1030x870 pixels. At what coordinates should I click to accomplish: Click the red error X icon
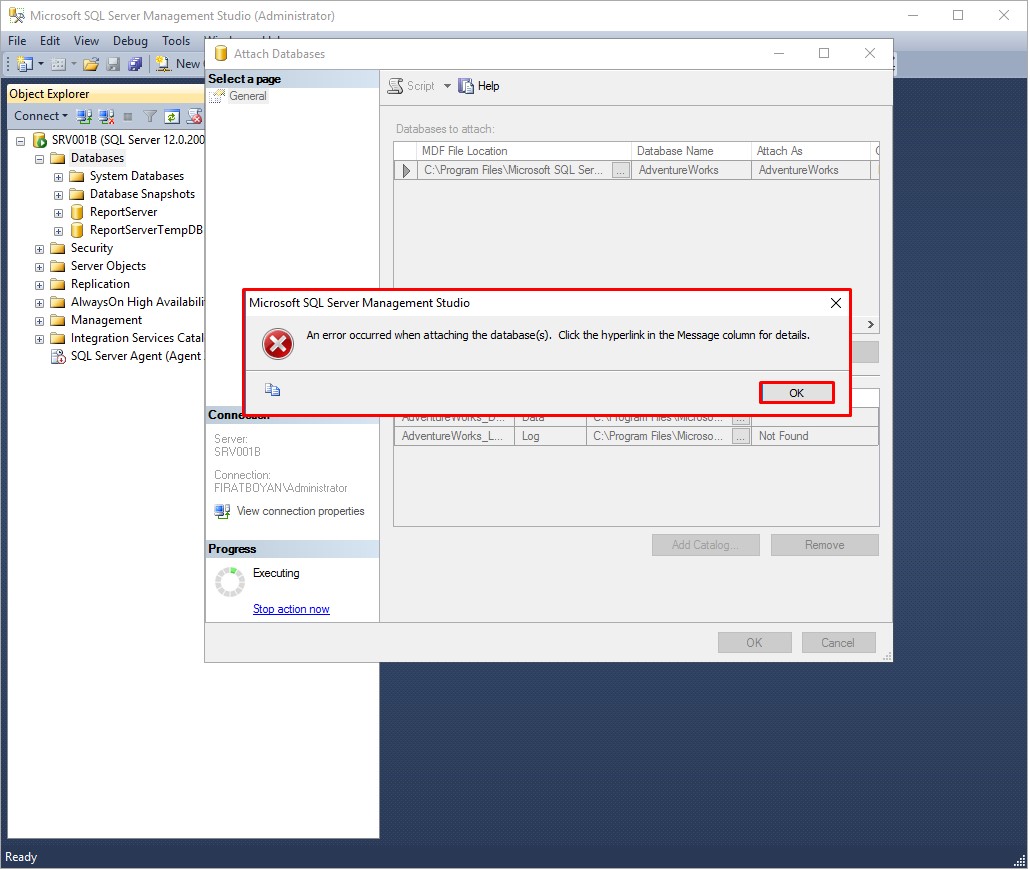(278, 344)
